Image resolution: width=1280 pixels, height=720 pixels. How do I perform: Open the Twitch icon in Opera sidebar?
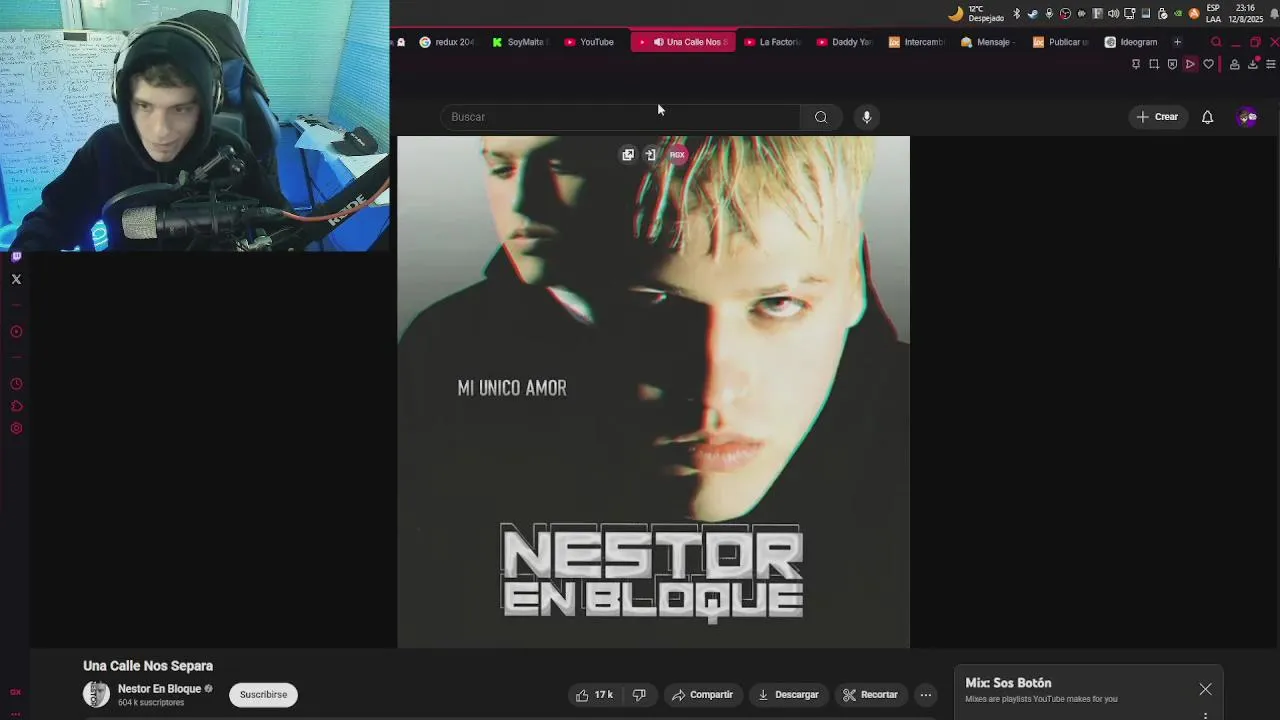(16, 257)
